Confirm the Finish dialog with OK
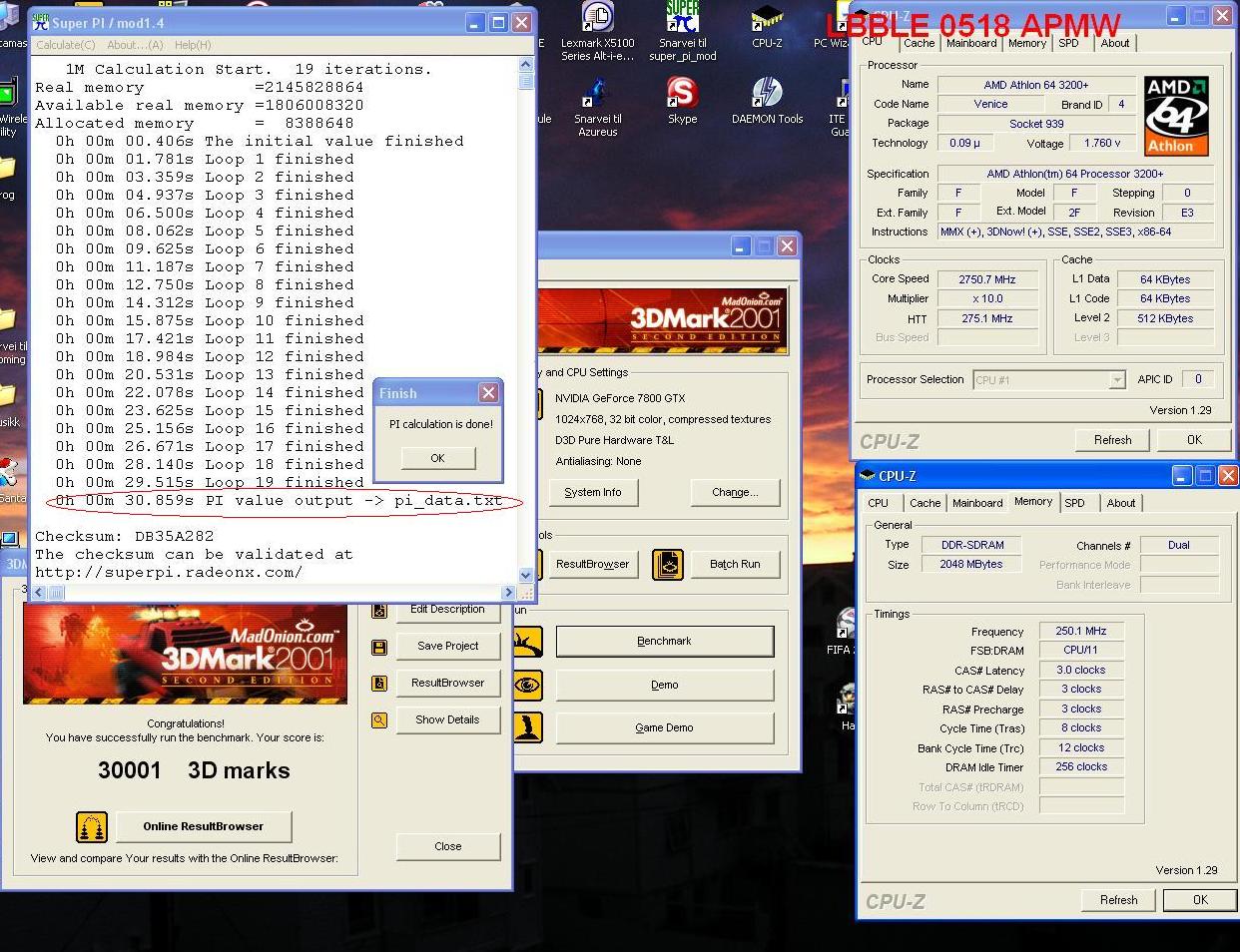 [x=438, y=458]
